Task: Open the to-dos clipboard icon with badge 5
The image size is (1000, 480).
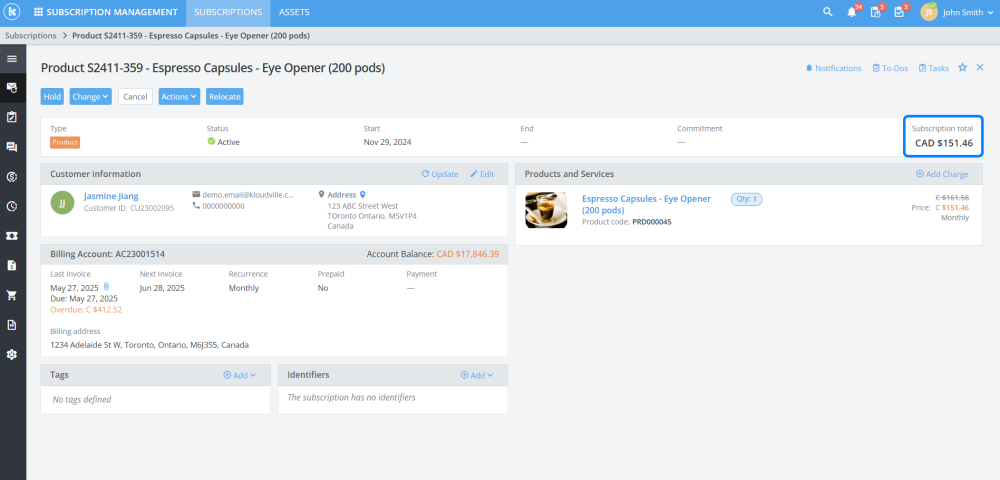Action: [x=876, y=12]
